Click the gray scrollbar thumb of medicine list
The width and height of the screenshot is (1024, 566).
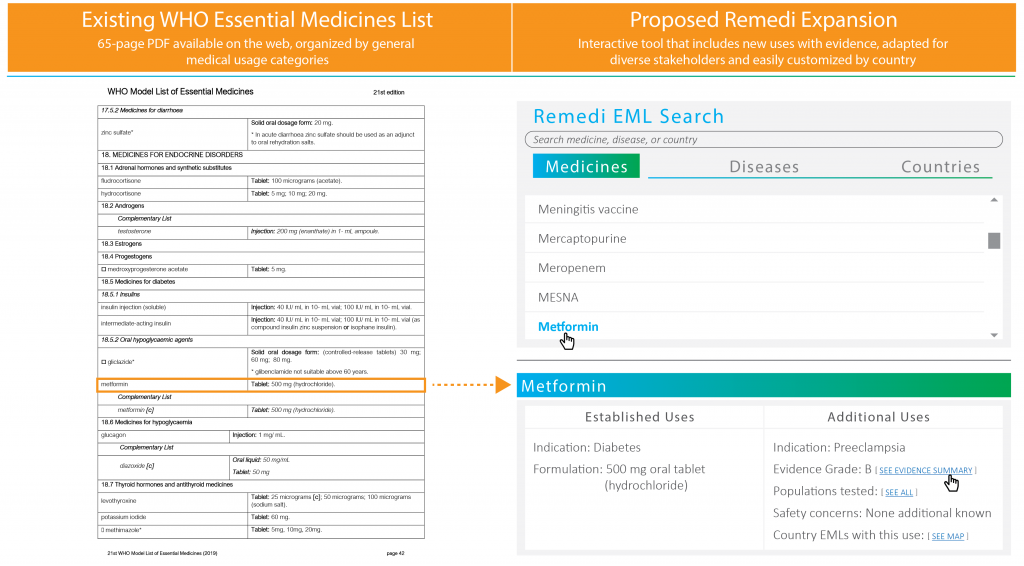tap(994, 241)
